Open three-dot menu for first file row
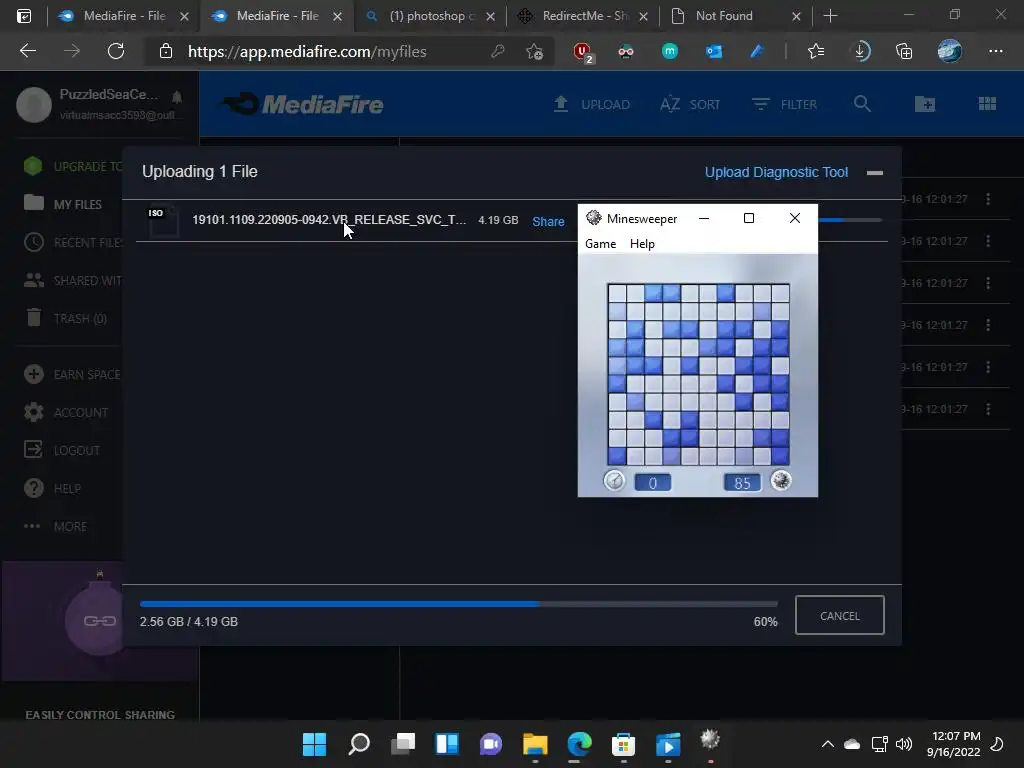 tap(987, 199)
